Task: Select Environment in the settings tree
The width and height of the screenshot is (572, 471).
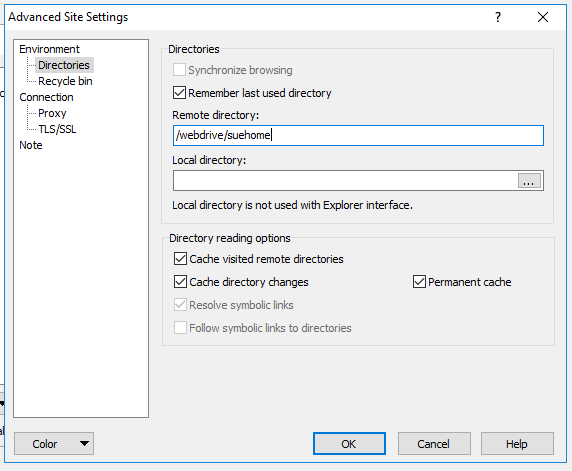Action: [x=50, y=49]
